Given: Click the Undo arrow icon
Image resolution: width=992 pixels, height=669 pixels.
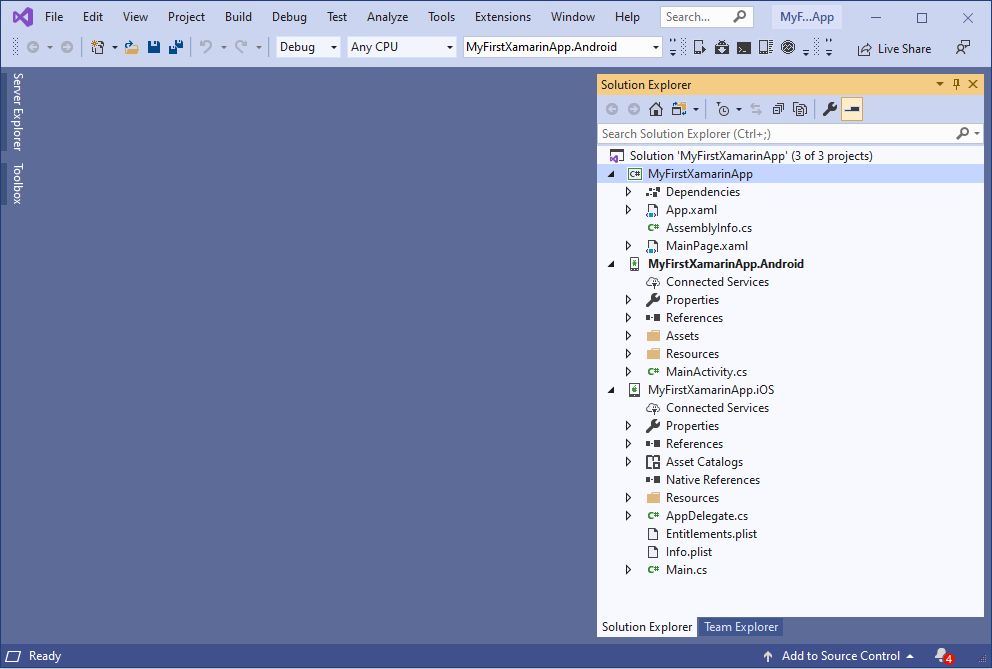Looking at the screenshot, I should pos(206,47).
